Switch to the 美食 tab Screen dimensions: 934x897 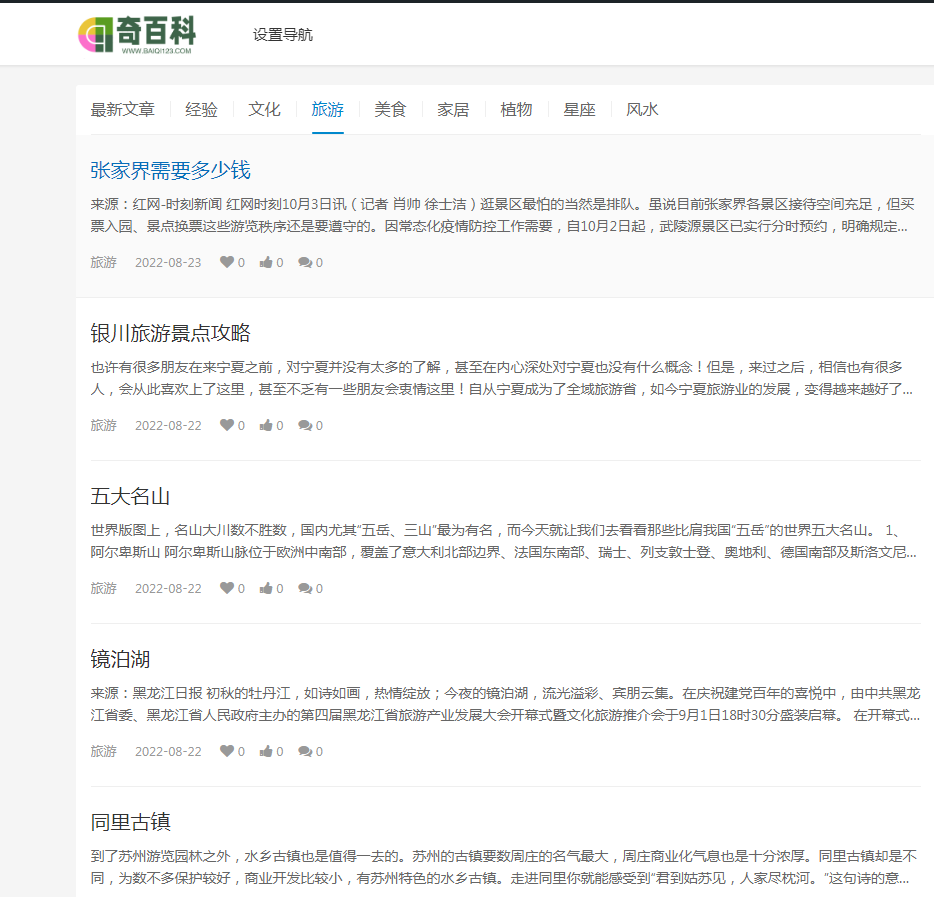(390, 109)
